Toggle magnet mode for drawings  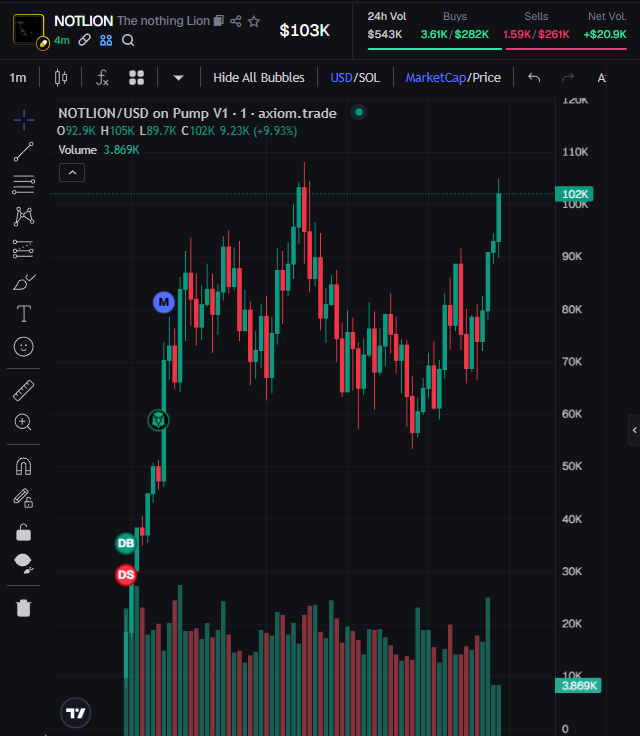pos(23,467)
